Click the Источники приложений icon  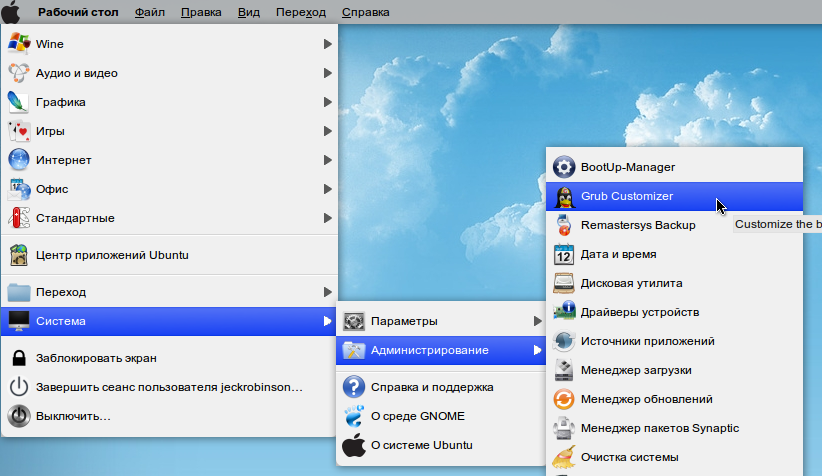coord(564,341)
